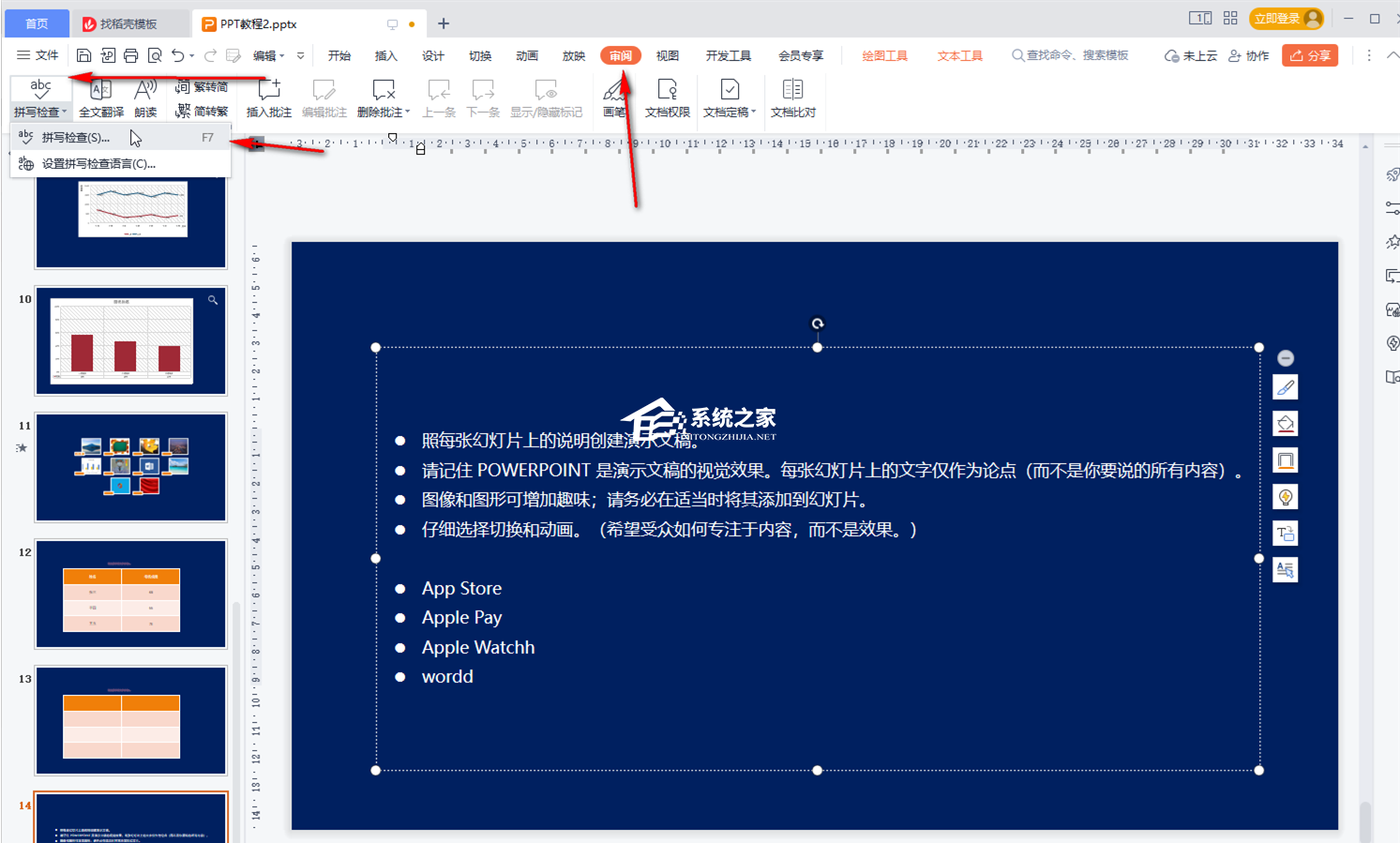Switch to the 文本工具 ribbon tab

959,56
